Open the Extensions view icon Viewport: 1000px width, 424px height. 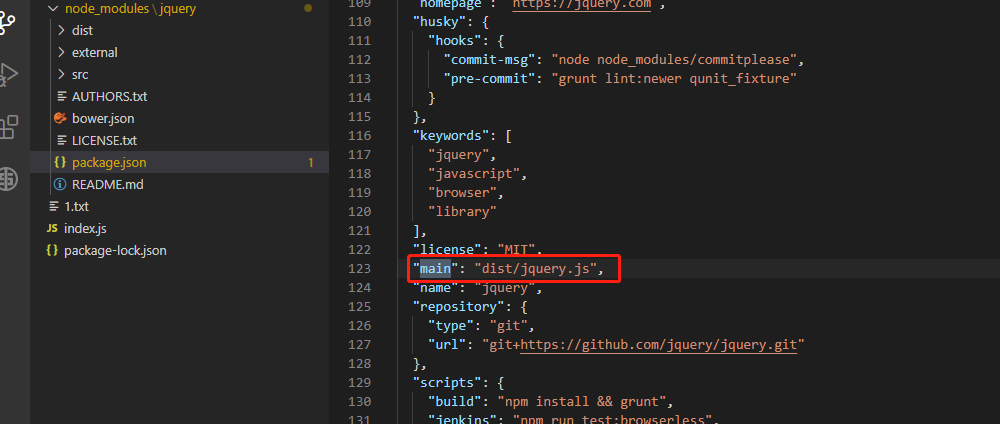pos(8,127)
